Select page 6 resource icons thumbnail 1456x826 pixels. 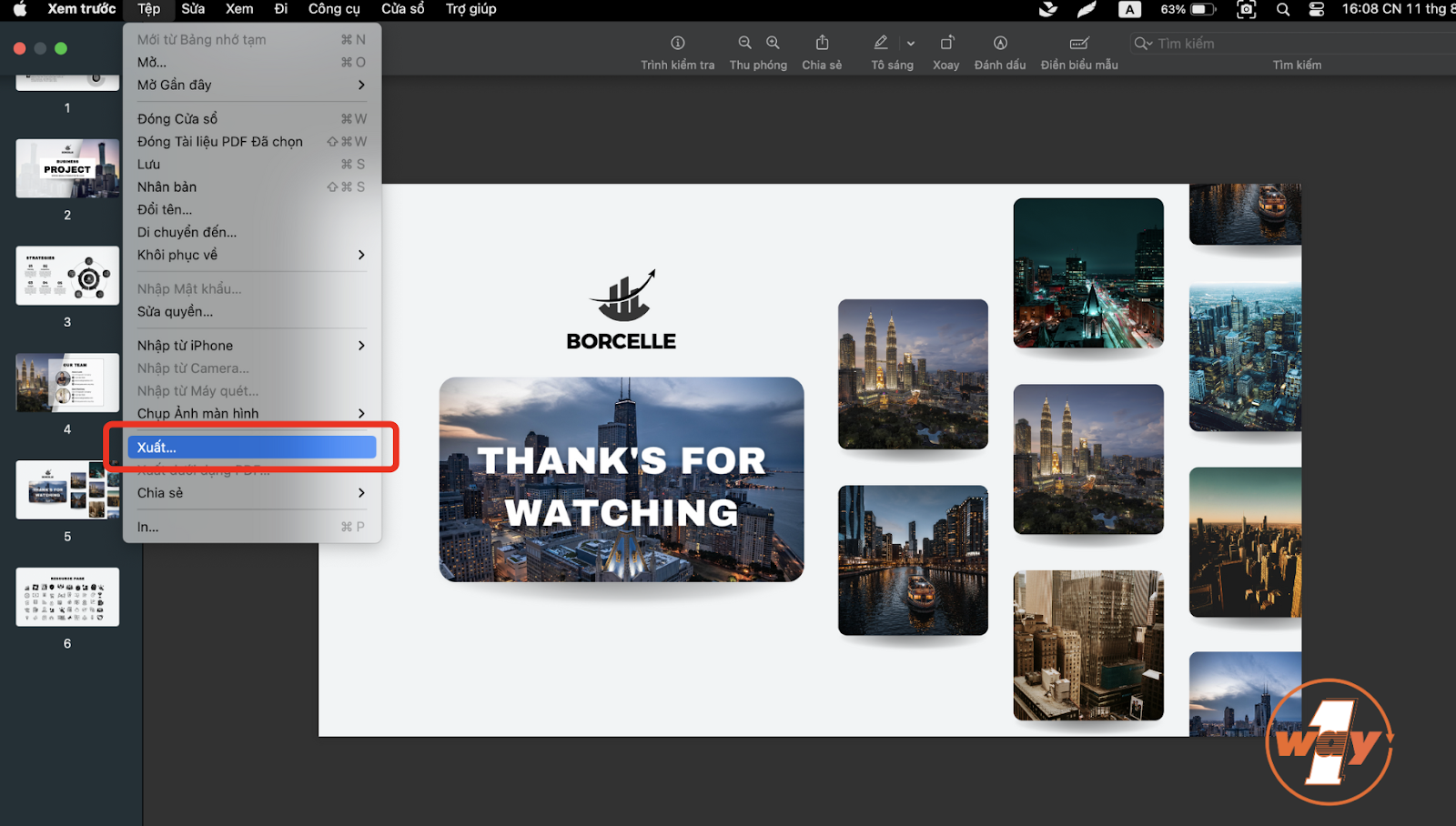pos(67,597)
